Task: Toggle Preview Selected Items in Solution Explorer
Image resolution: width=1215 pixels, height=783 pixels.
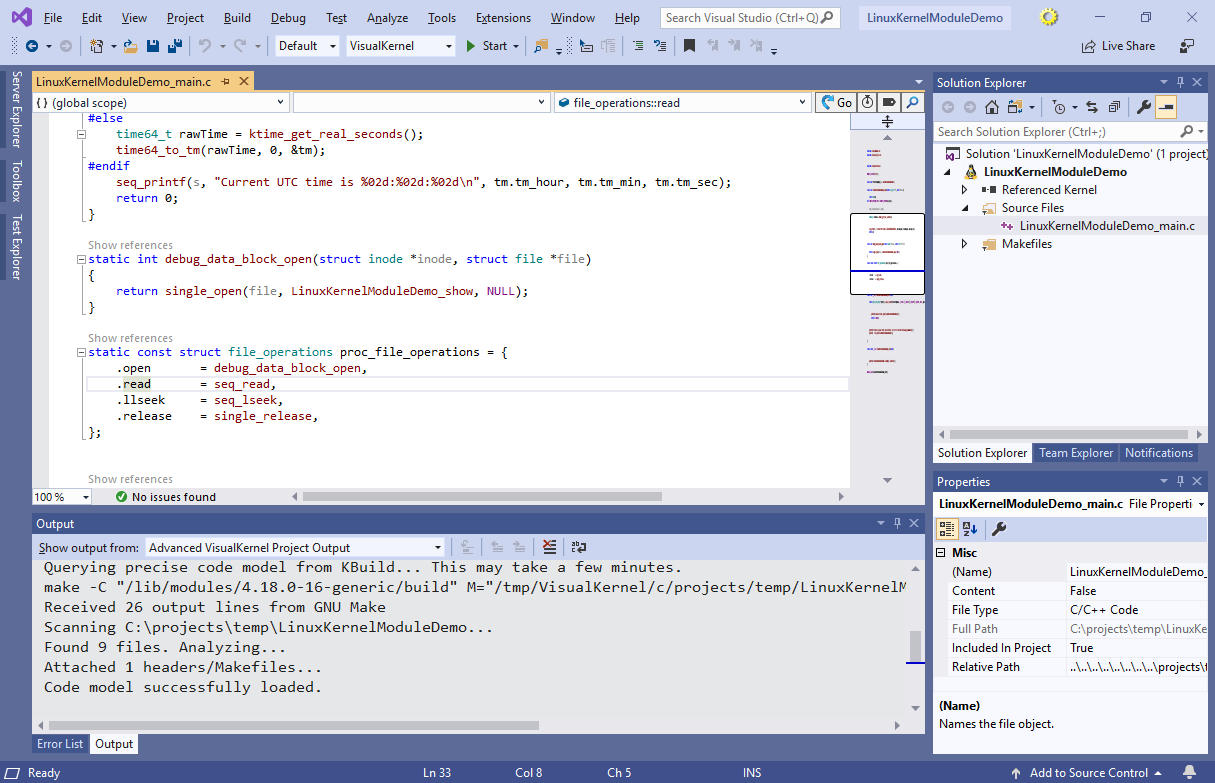Action: (1166, 107)
